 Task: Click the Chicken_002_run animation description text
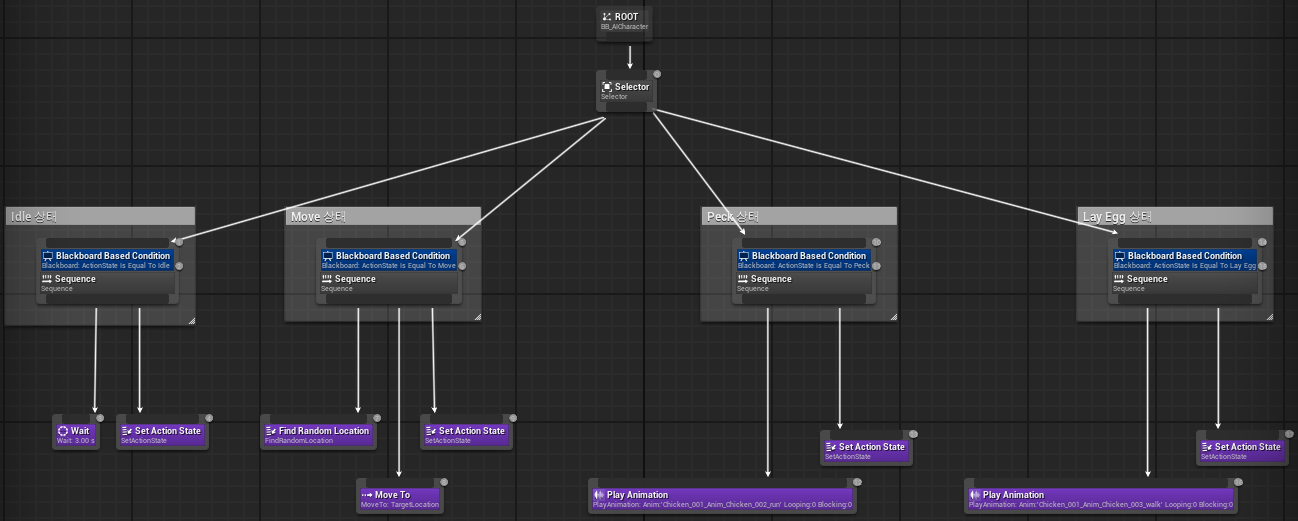point(723,505)
